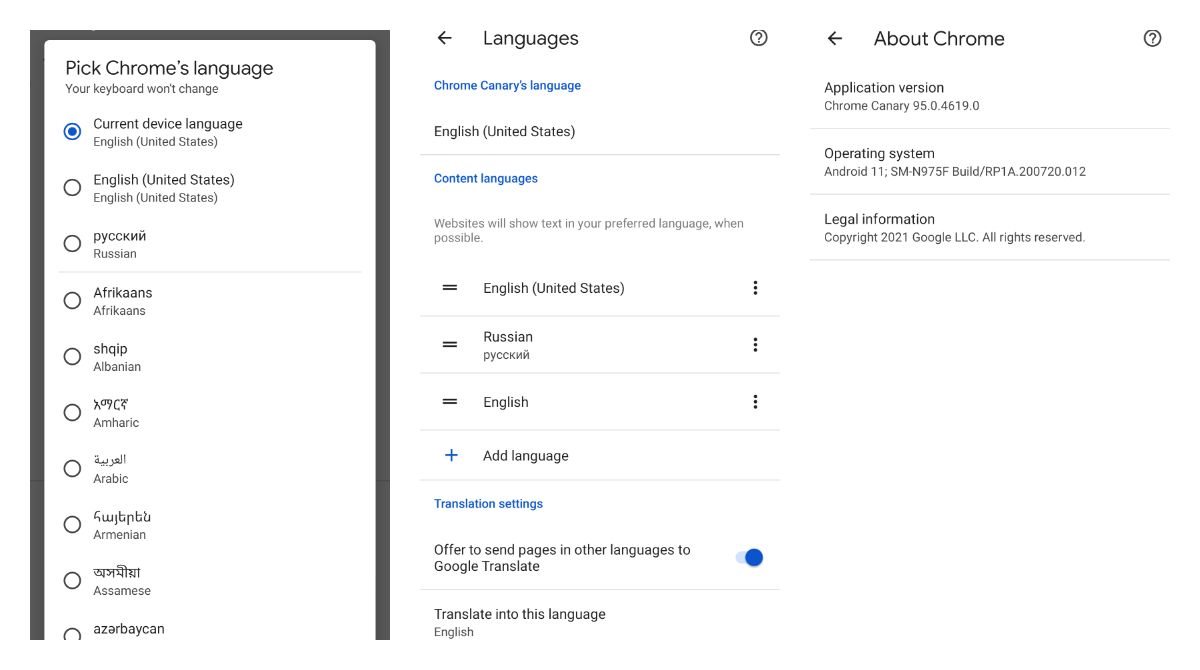Click the Add language label
Viewport: 1200px width, 670px height.
526,455
